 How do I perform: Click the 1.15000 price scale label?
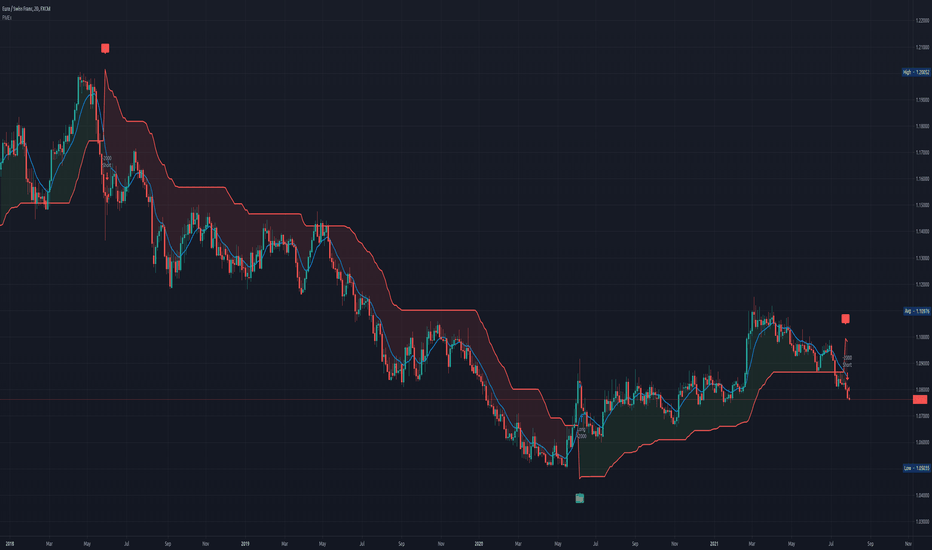922,205
